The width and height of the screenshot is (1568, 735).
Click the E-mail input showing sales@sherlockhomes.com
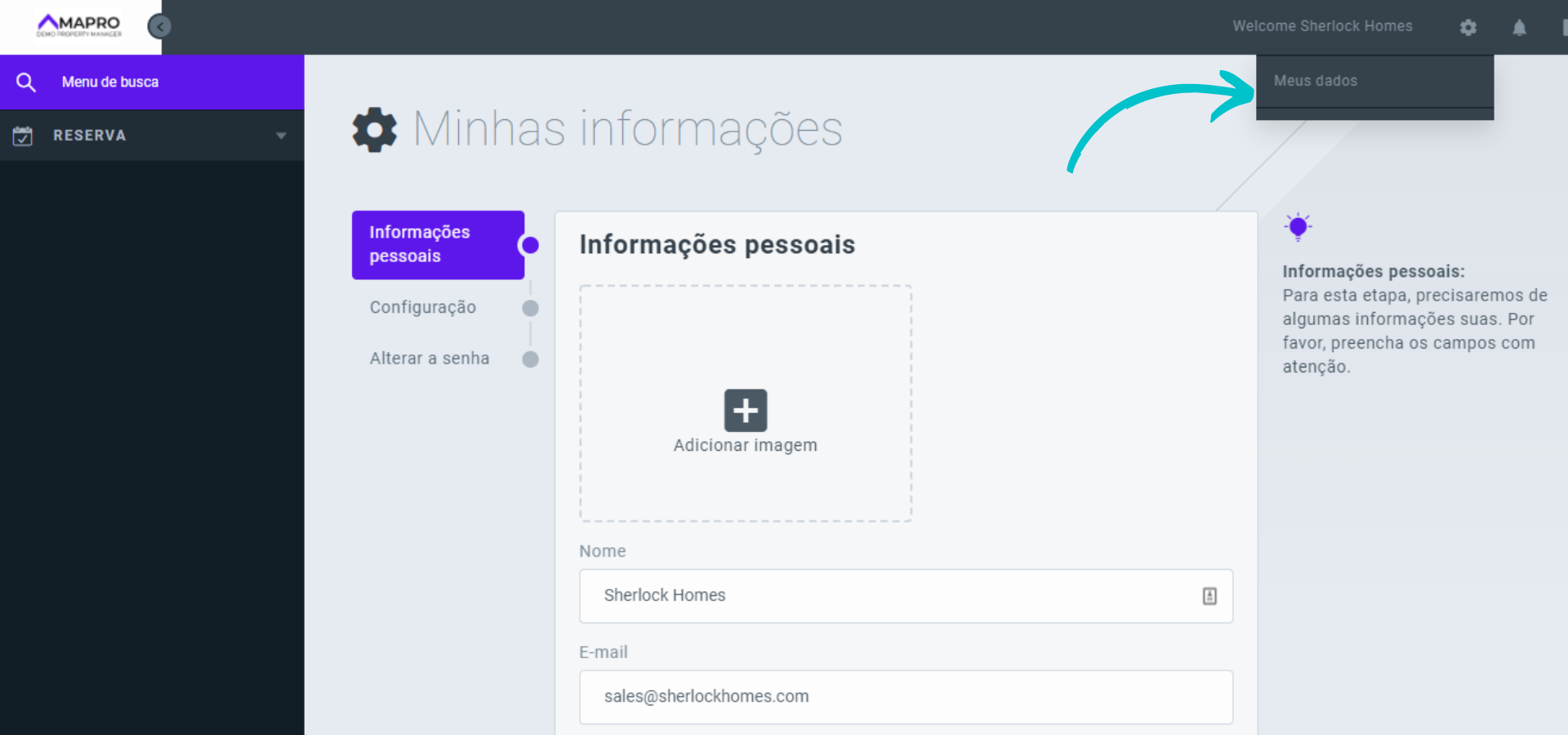(x=905, y=697)
